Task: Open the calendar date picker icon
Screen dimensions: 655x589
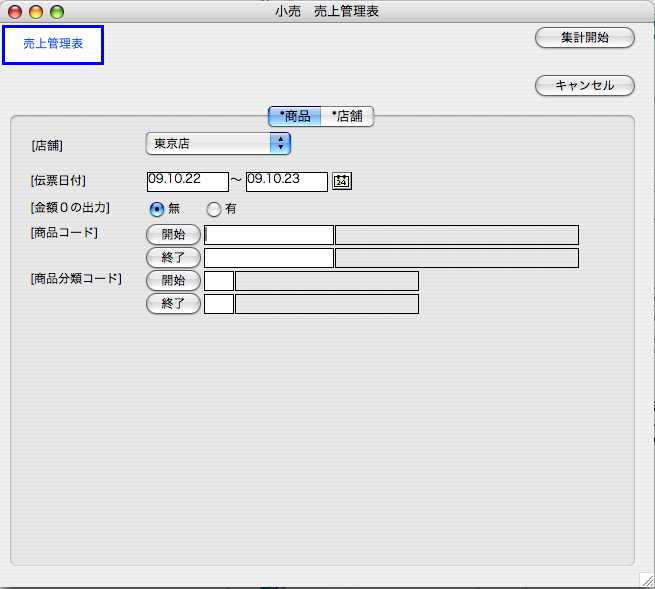Action: point(342,181)
